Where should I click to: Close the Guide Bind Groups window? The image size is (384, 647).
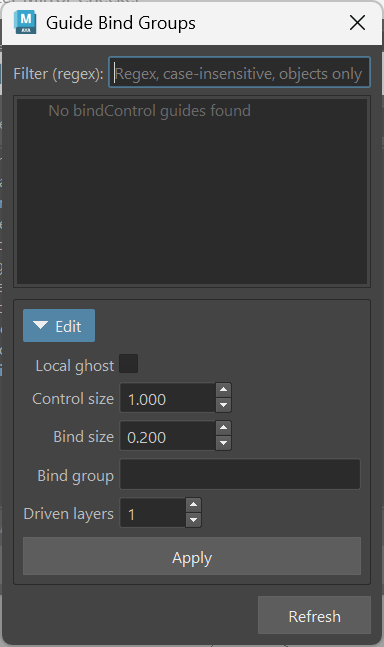[357, 23]
